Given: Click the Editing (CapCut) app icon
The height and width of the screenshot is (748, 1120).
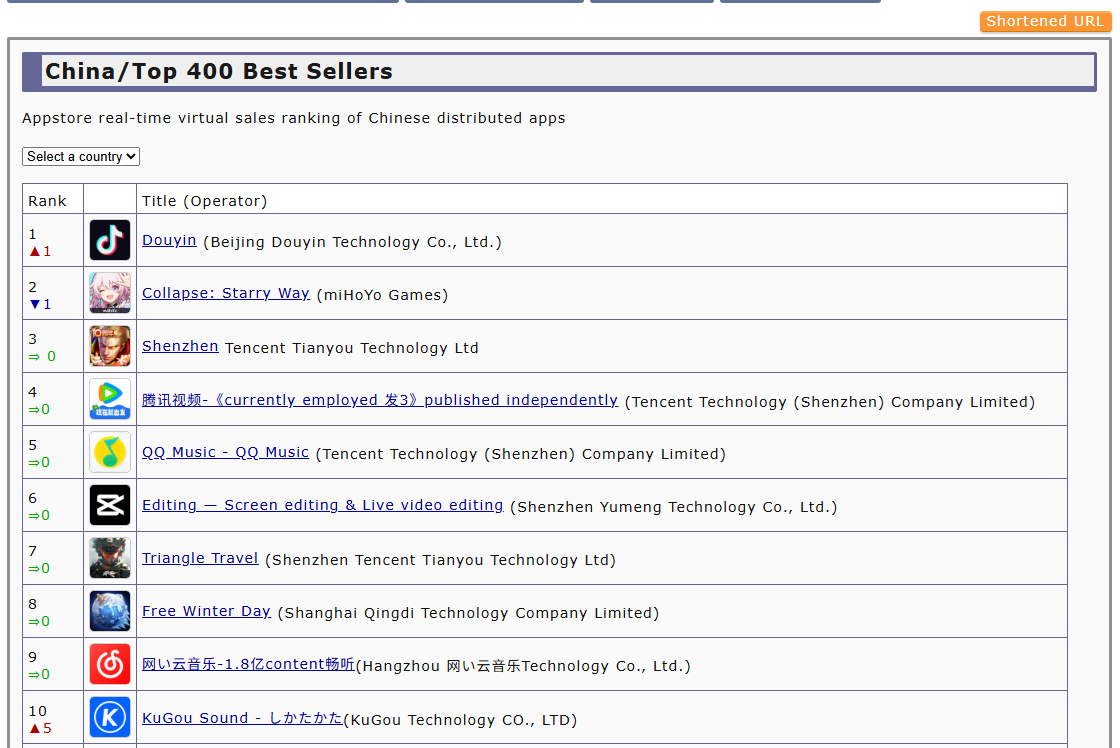Looking at the screenshot, I should 110,505.
